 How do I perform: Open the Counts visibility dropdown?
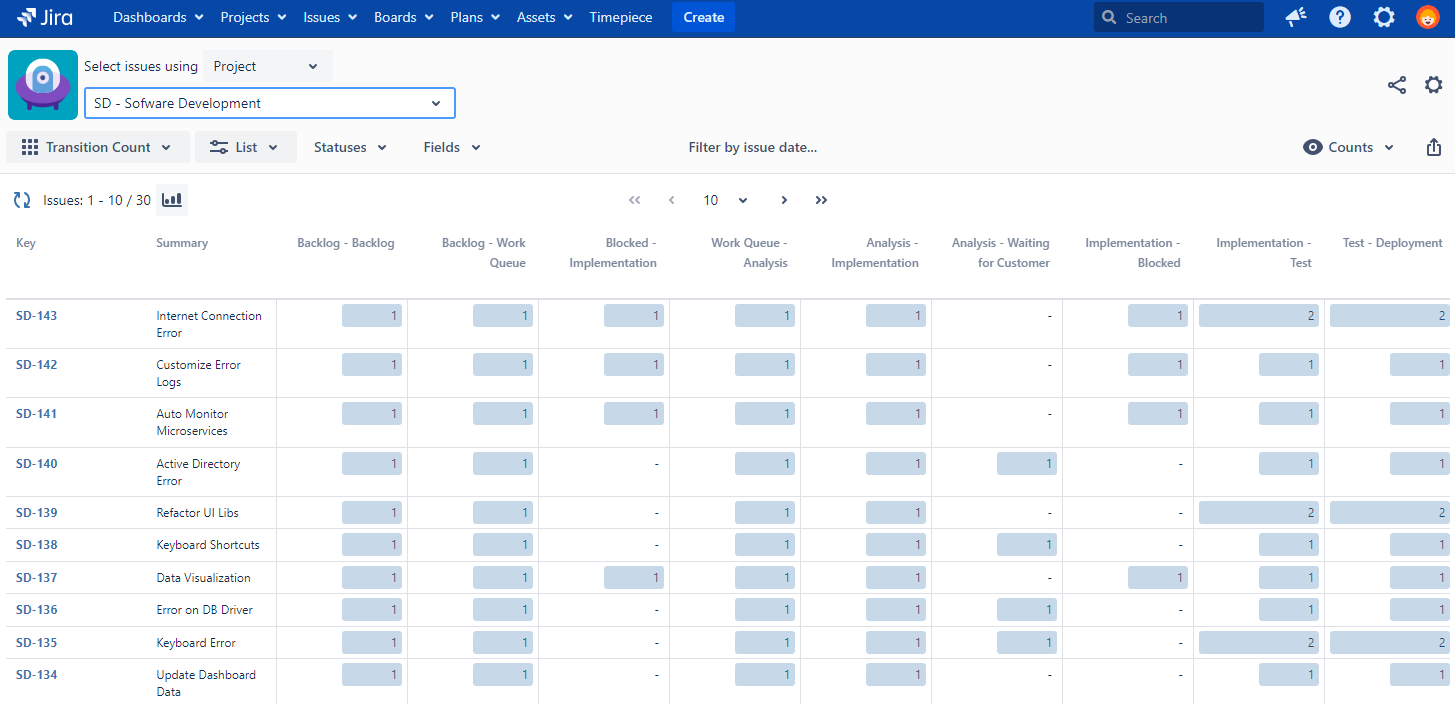pyautogui.click(x=1349, y=147)
